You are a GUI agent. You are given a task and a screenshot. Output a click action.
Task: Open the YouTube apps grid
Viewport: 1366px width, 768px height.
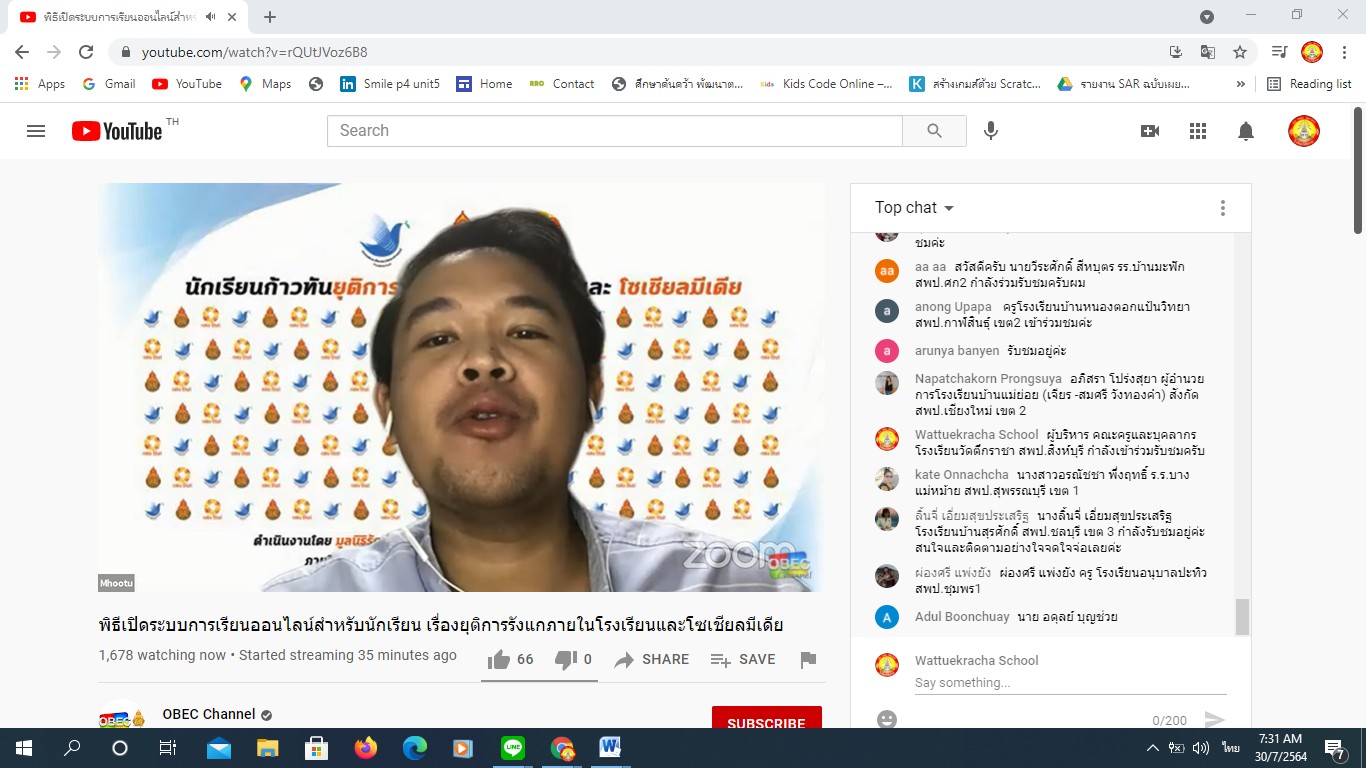pos(1198,131)
